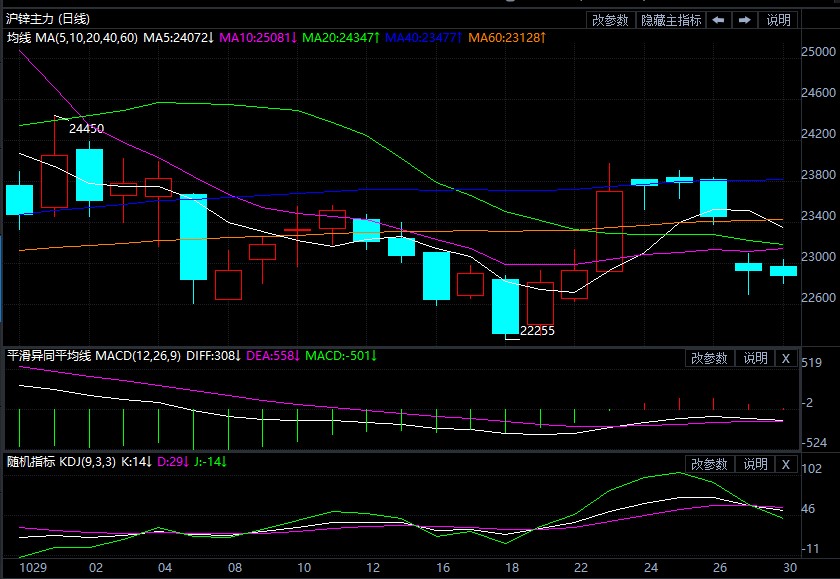The height and width of the screenshot is (579, 840).
Task: Close the MACD indicator panel with X
Action: [x=786, y=358]
